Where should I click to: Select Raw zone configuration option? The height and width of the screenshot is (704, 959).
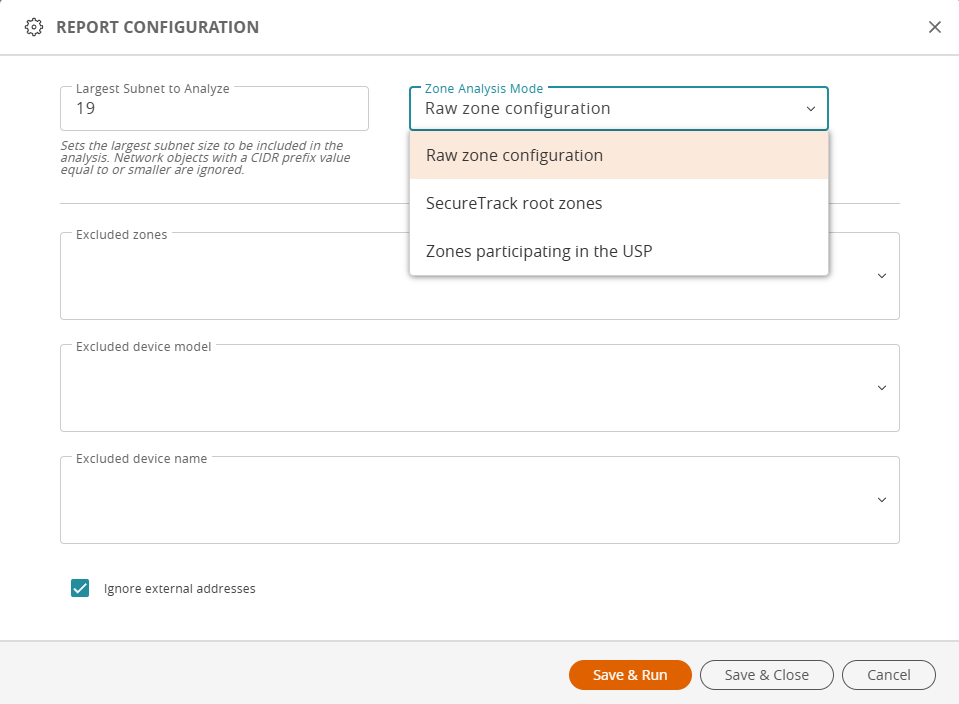(x=619, y=155)
